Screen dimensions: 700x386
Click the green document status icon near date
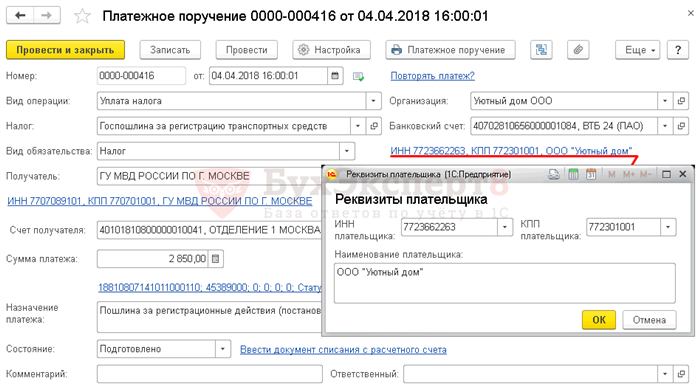click(x=358, y=77)
